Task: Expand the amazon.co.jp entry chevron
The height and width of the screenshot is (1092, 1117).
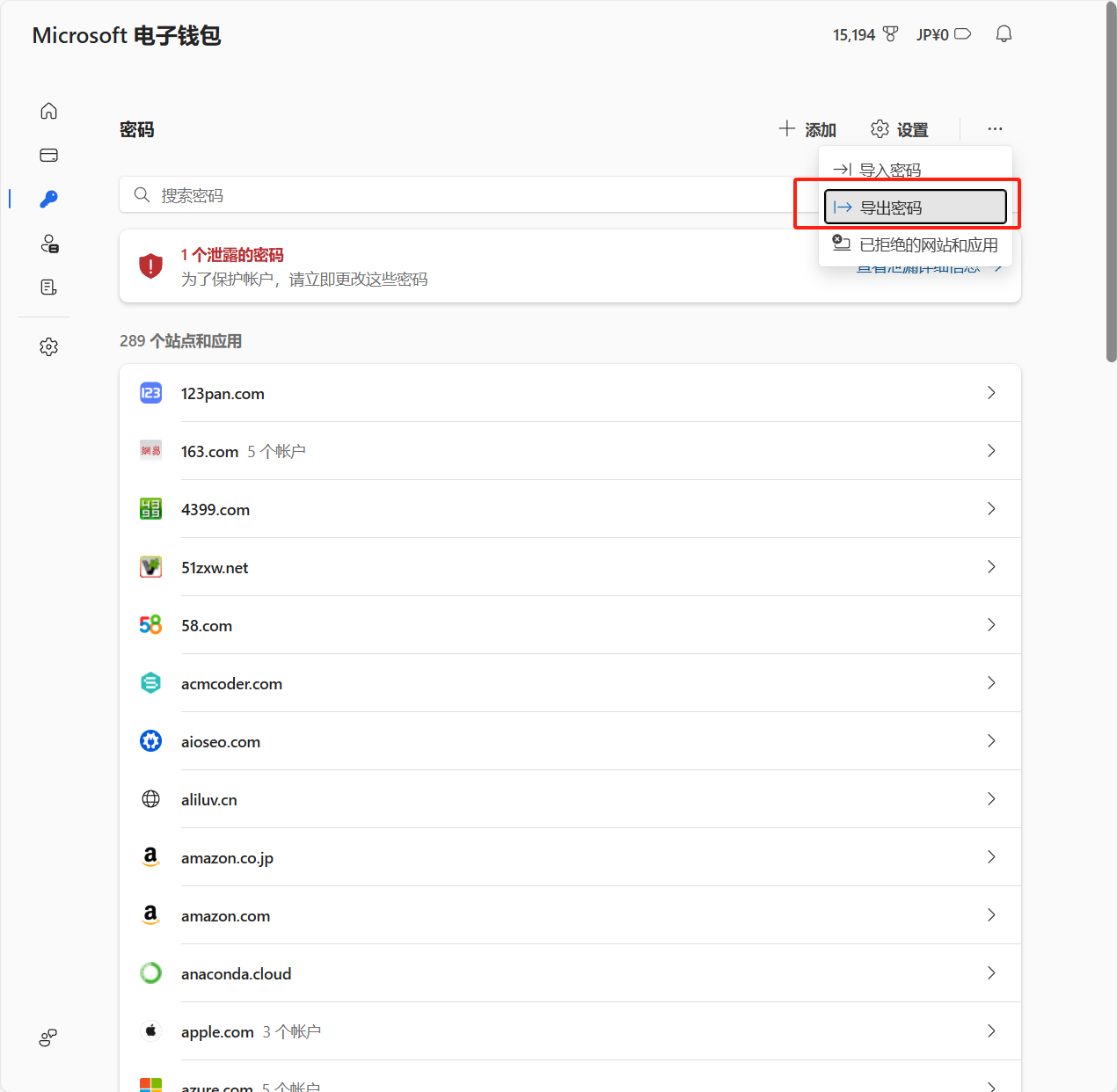Action: pos(991,857)
